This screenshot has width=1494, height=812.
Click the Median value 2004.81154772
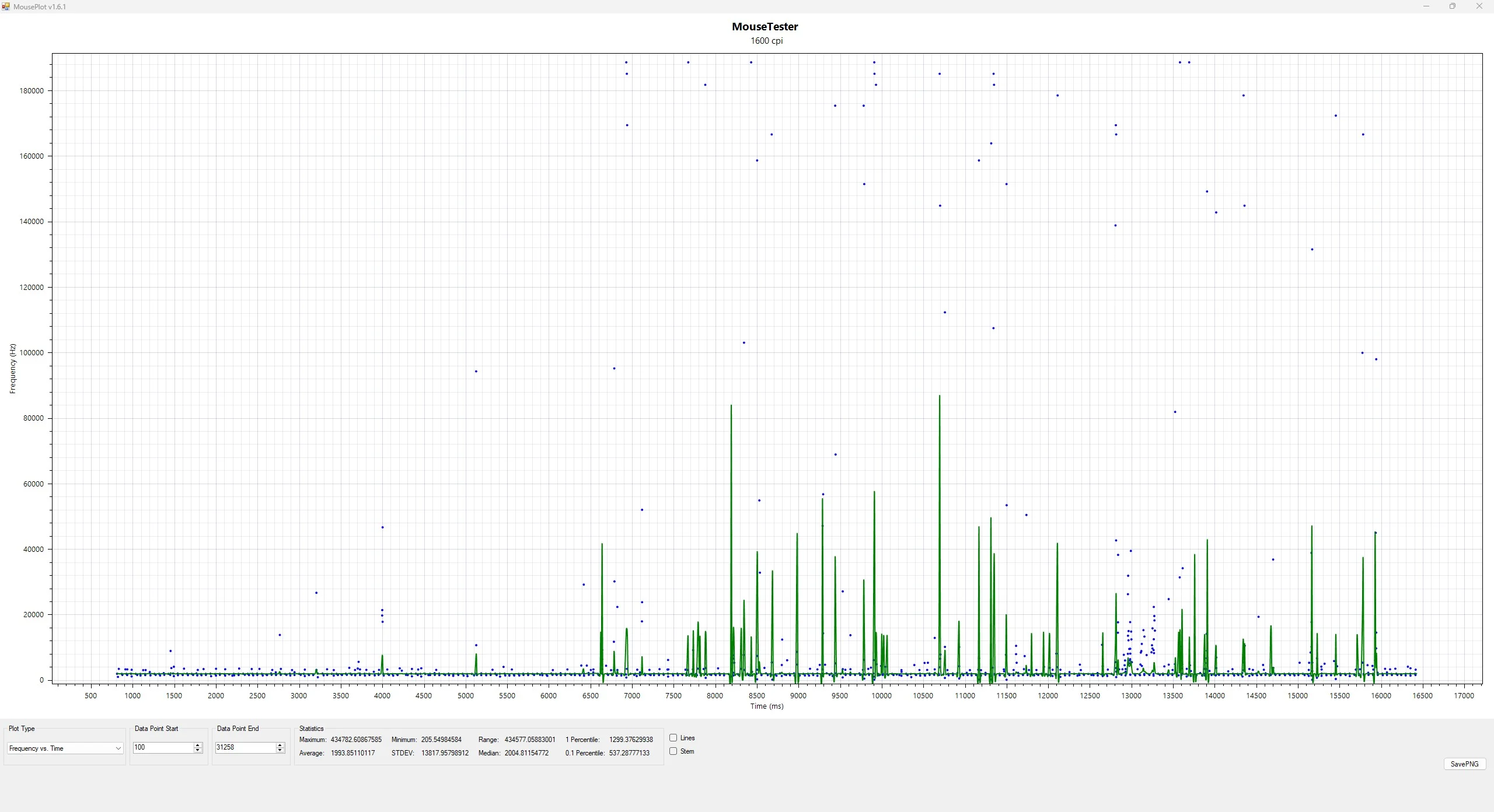coord(526,753)
